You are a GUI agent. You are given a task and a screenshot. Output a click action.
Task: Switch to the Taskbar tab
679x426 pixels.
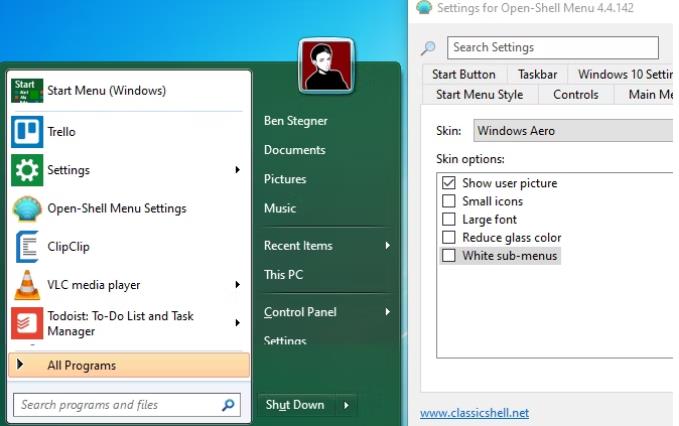coord(537,74)
